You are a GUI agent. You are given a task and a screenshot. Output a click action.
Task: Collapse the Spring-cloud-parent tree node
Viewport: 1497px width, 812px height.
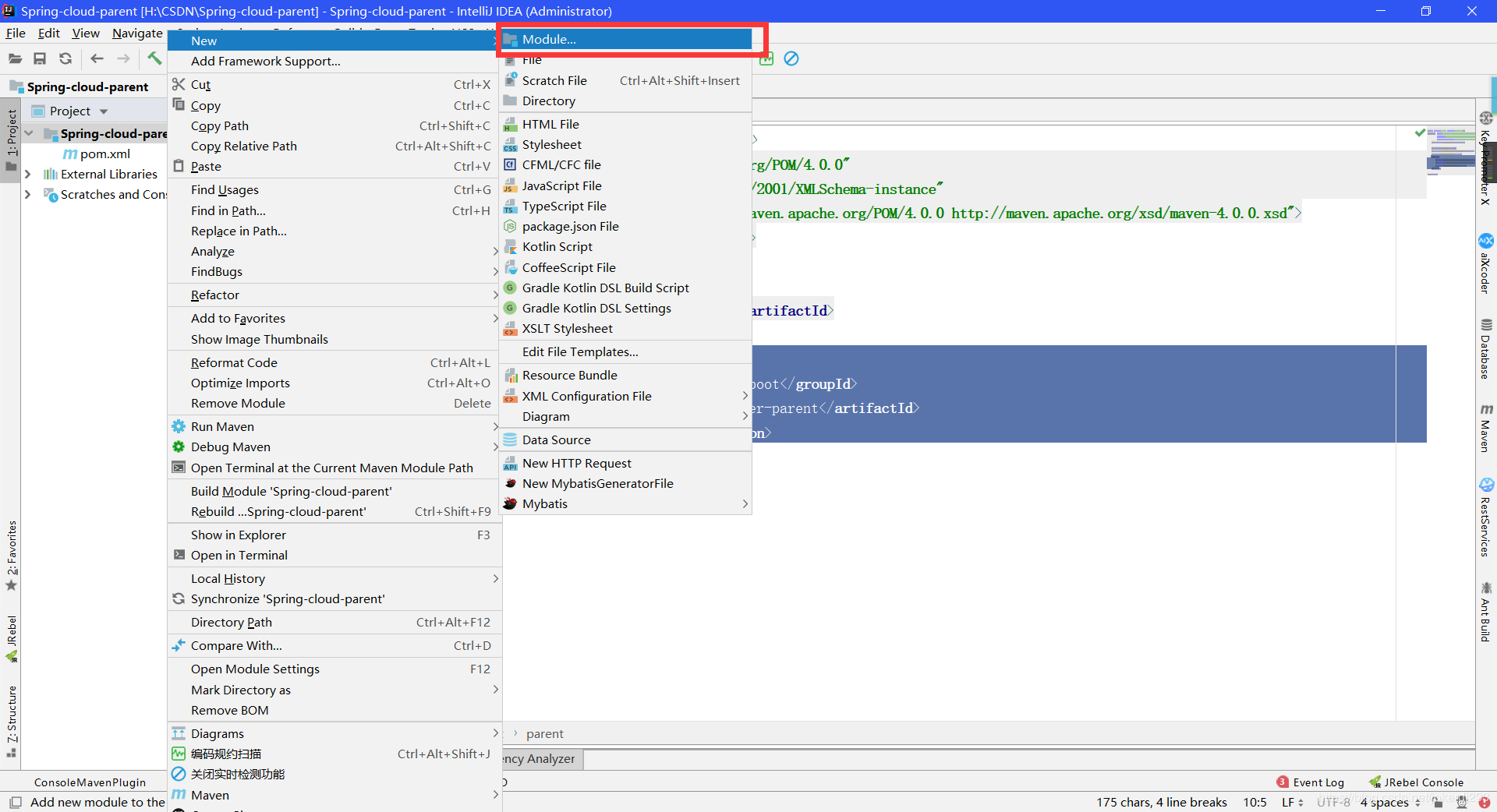tap(29, 133)
